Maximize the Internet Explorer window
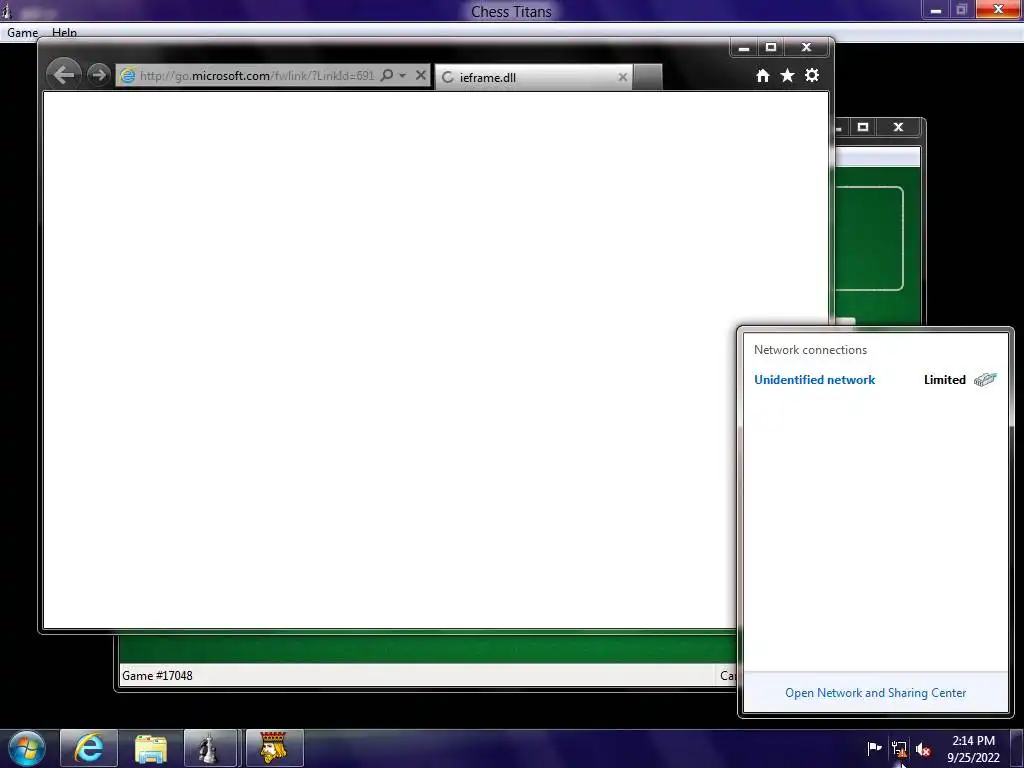 pyautogui.click(x=771, y=47)
